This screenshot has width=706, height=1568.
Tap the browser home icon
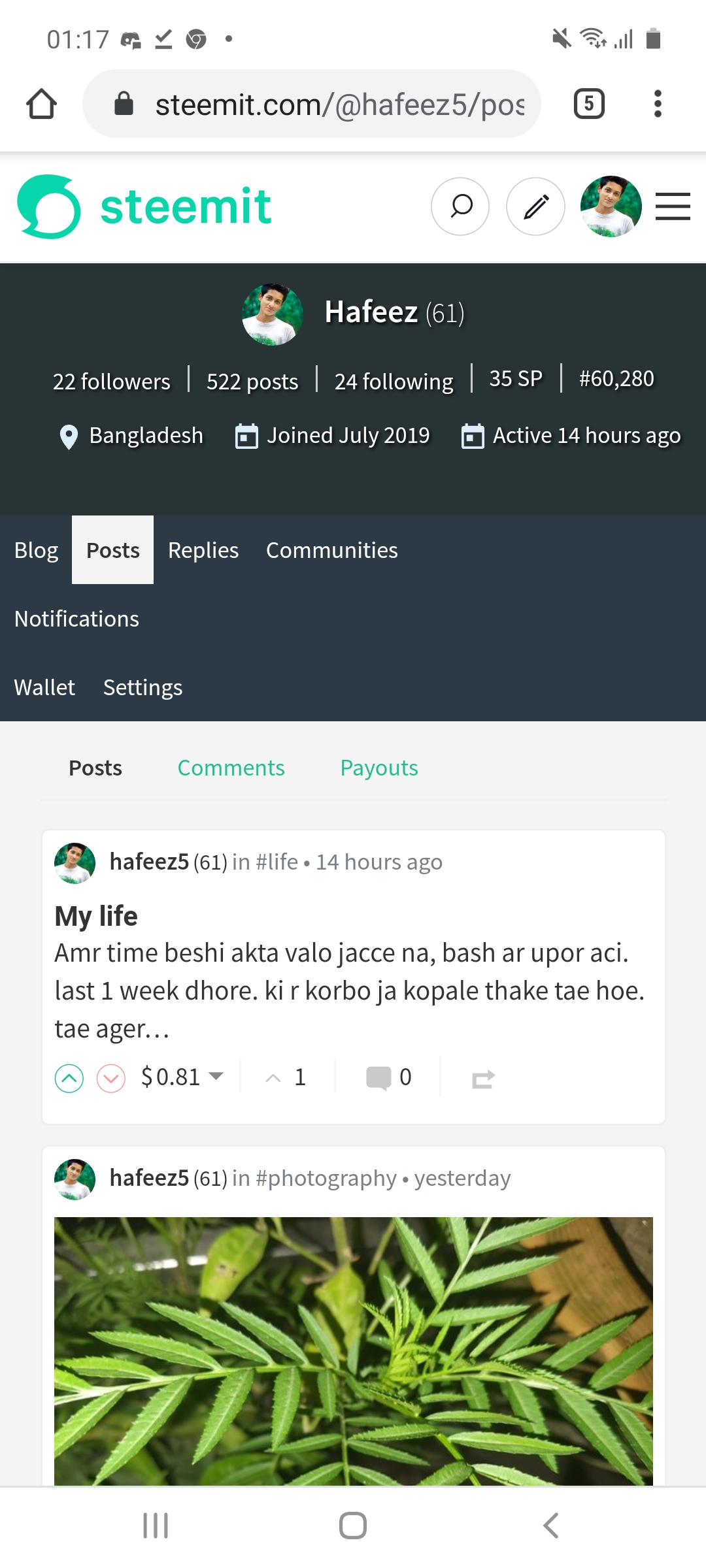tap(41, 104)
